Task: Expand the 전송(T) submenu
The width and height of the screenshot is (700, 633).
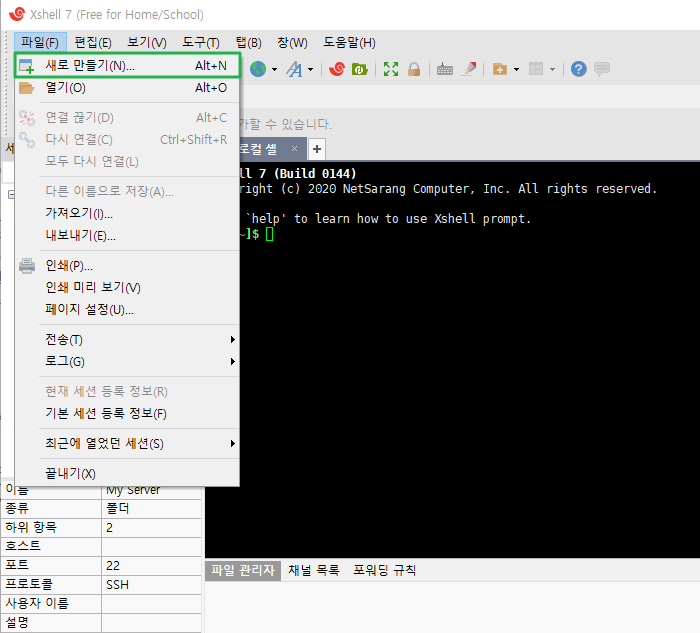Action: [128, 340]
